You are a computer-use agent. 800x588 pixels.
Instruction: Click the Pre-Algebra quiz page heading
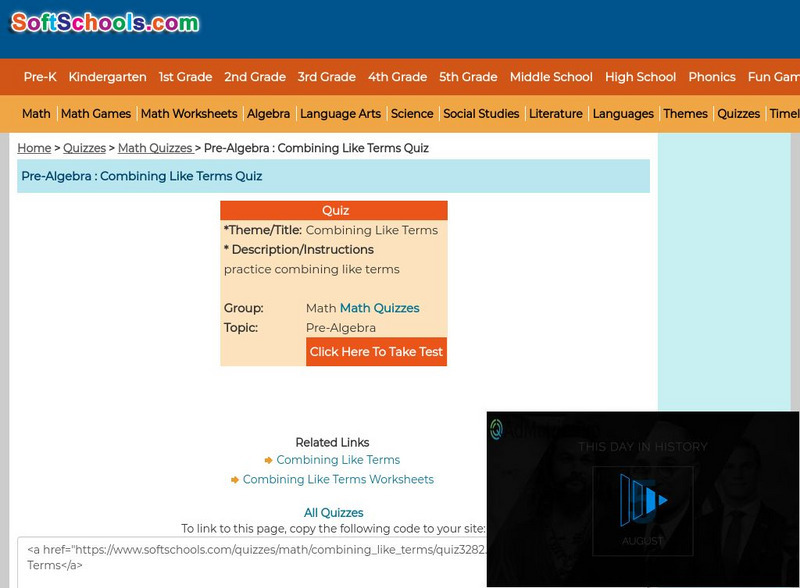coord(141,176)
